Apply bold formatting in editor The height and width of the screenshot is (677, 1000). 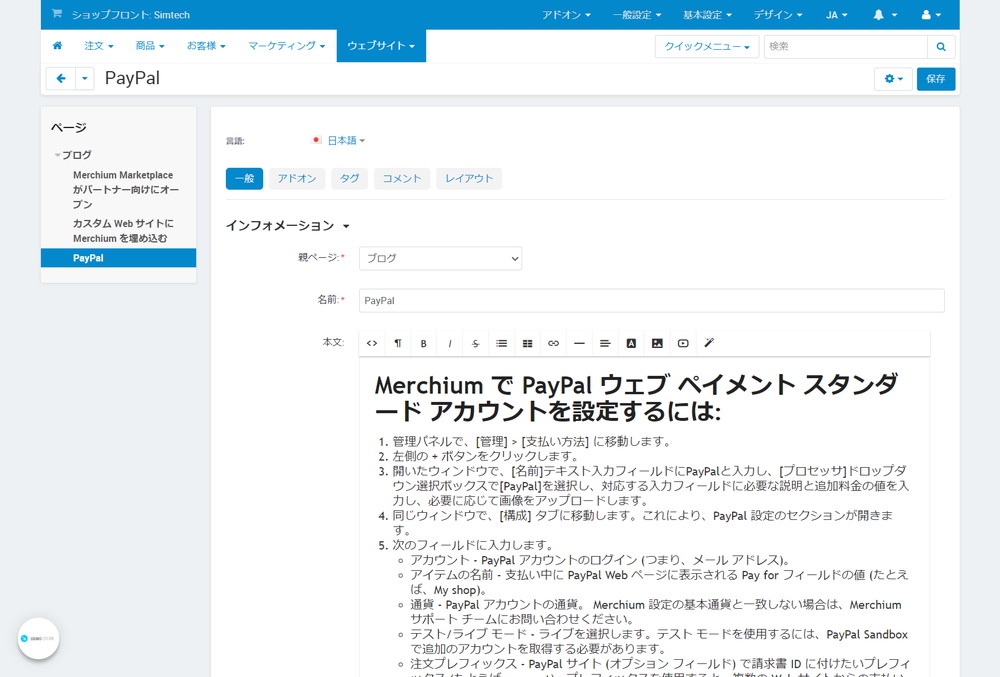pos(423,344)
